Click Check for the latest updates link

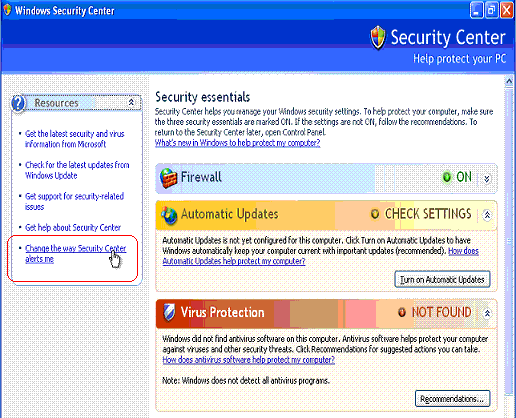pyautogui.click(x=77, y=170)
